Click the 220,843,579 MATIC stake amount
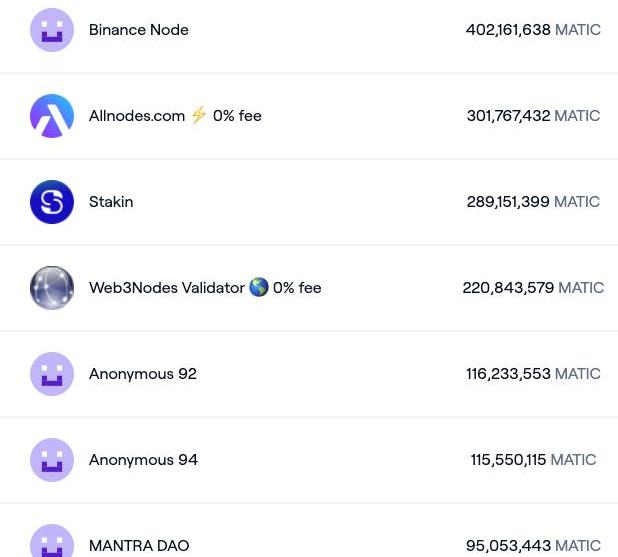The width and height of the screenshot is (618, 557). pyautogui.click(x=533, y=288)
